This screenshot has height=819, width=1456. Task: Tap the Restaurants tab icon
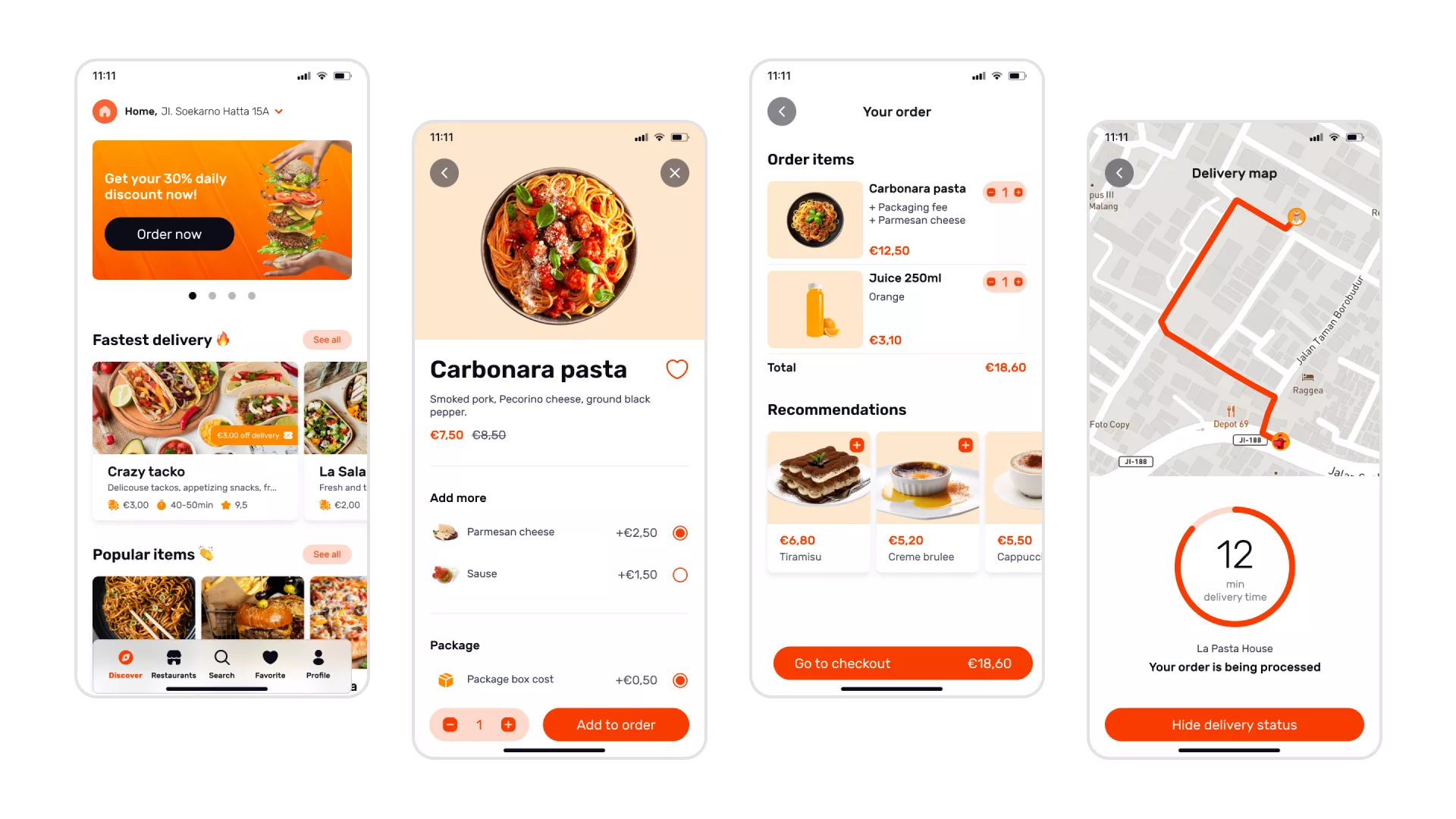tap(173, 657)
